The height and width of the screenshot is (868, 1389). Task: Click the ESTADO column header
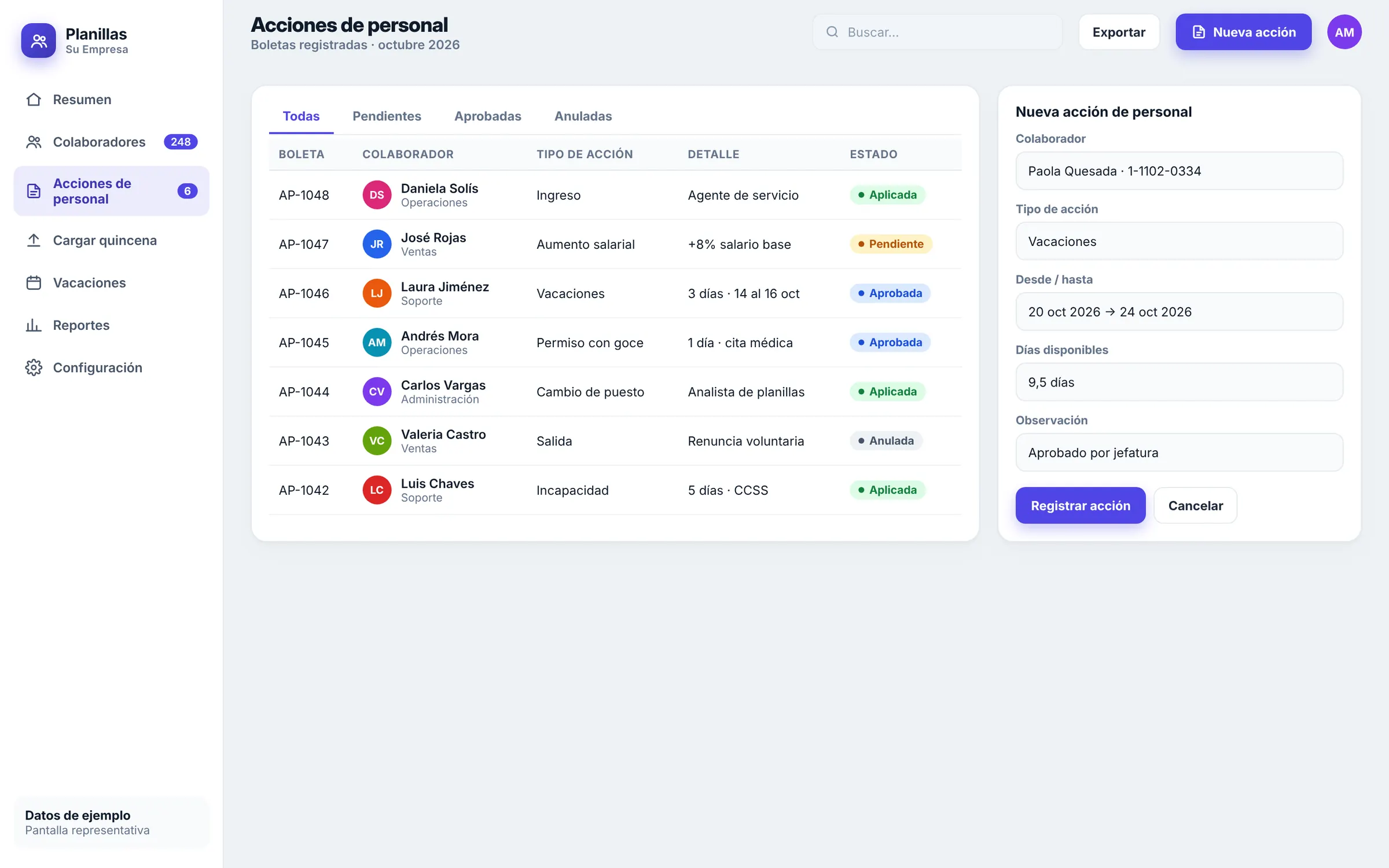click(873, 154)
